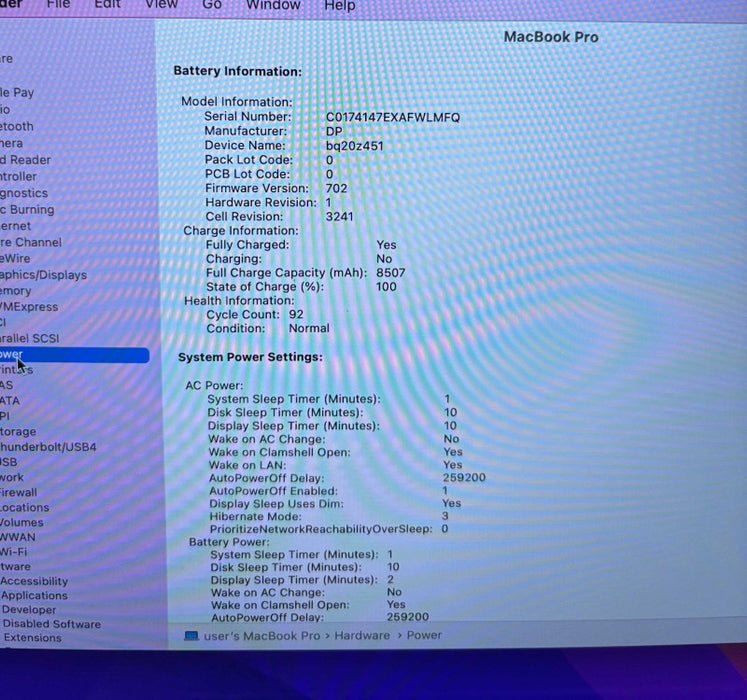The image size is (747, 700).
Task: Click the serial number C0174147EXAFWLMFQ
Action: coord(393,117)
